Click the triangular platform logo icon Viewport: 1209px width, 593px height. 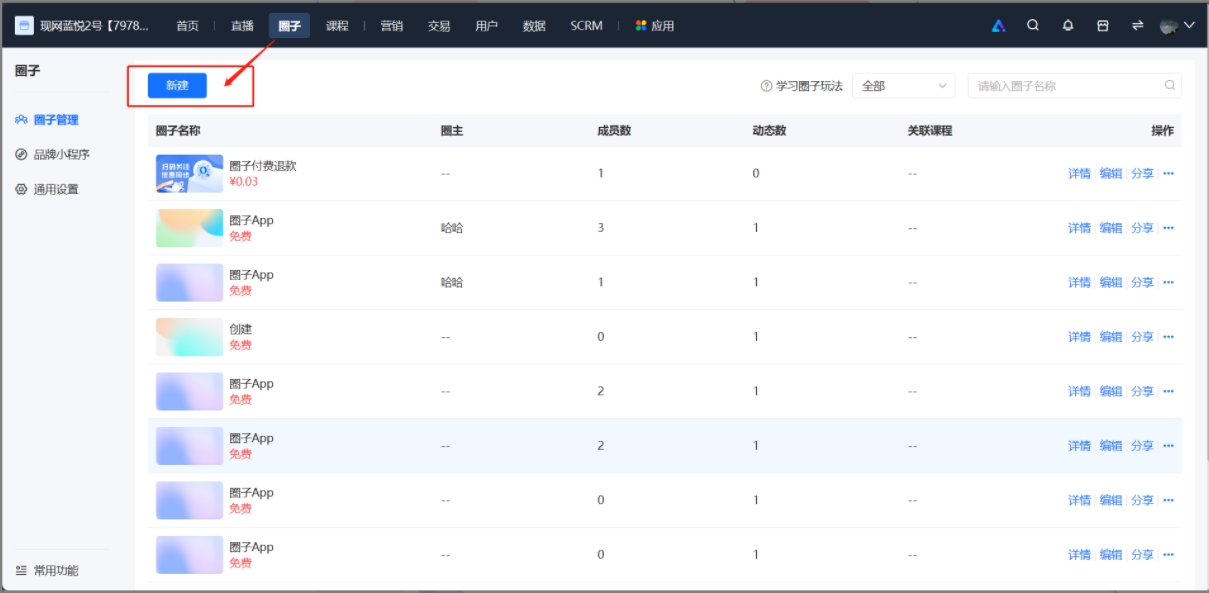[x=998, y=28]
